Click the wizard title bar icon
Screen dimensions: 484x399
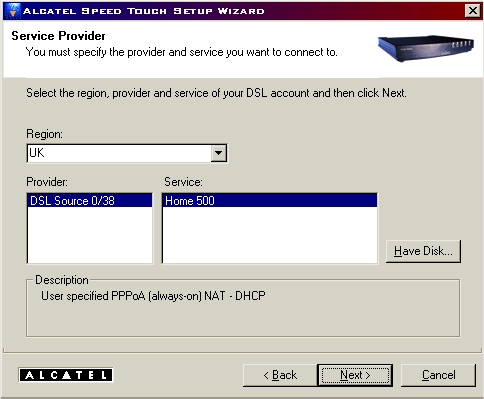[13, 11]
